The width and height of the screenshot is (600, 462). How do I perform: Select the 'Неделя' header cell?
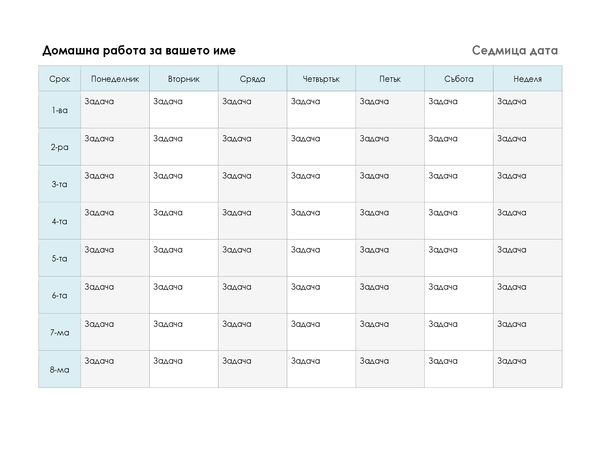[528, 78]
